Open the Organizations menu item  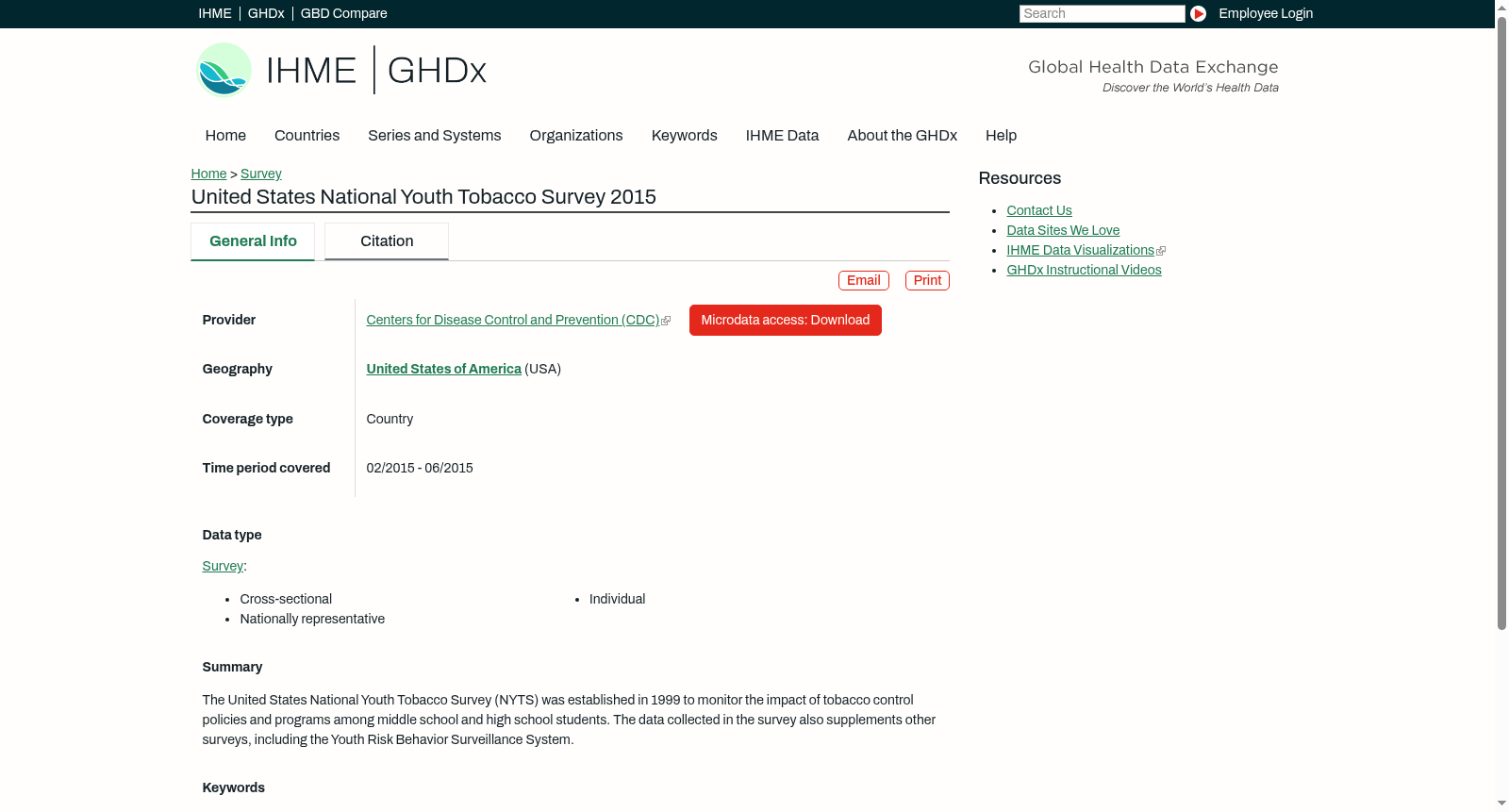coord(576,136)
